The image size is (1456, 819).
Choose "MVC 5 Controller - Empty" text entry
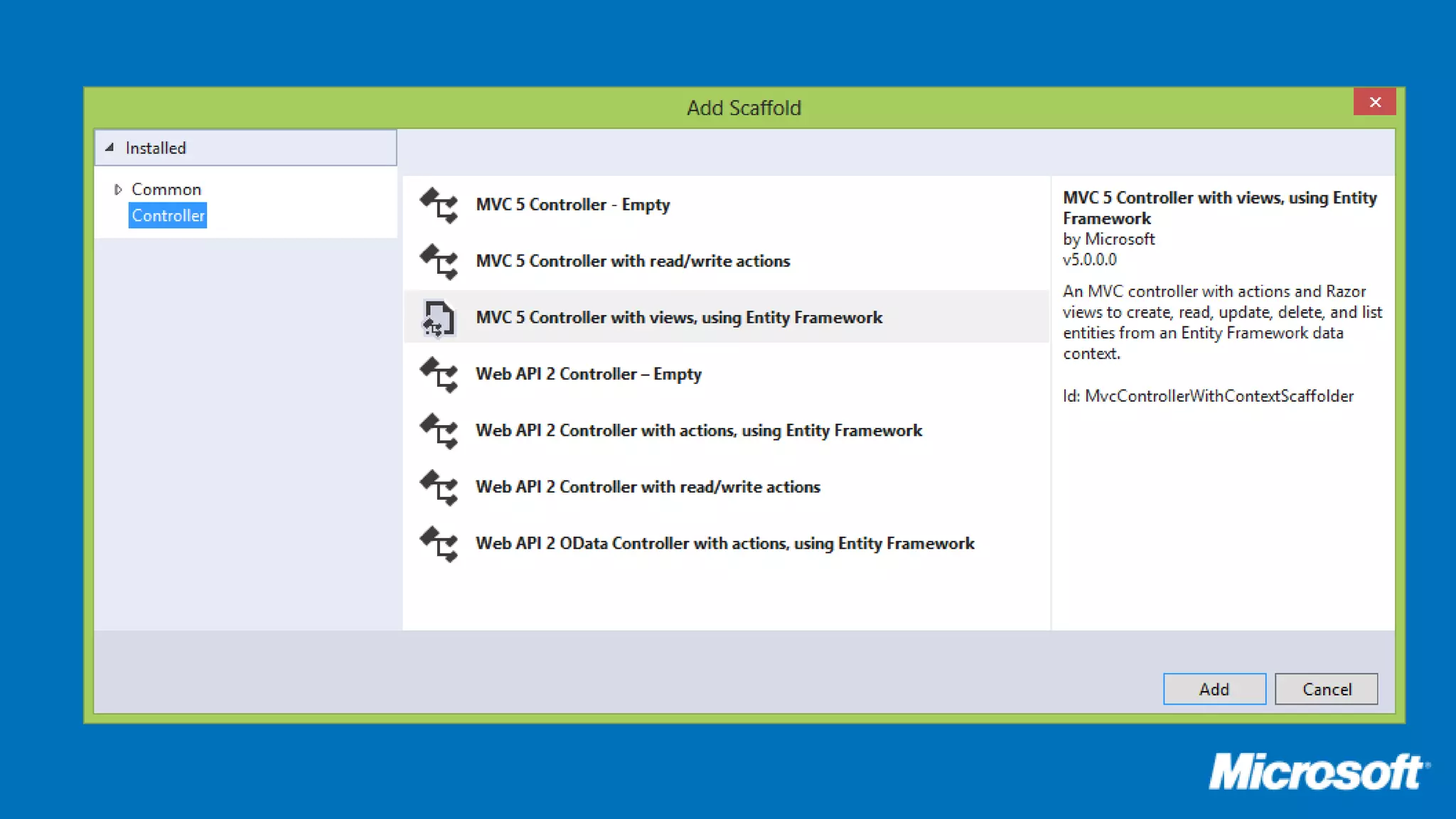point(572,205)
